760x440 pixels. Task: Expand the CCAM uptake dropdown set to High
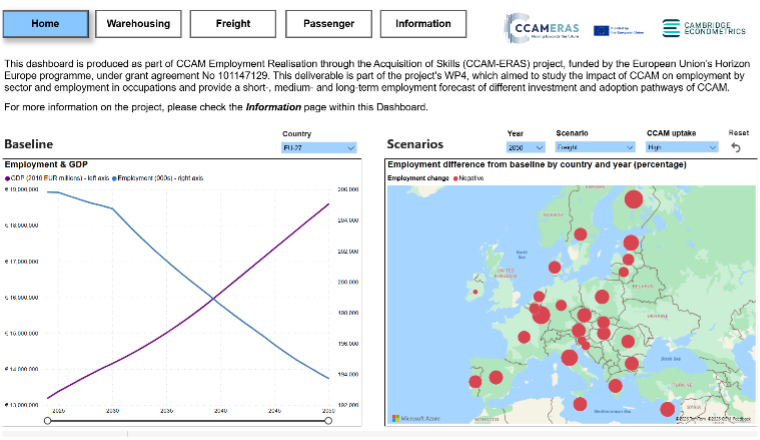pos(682,147)
